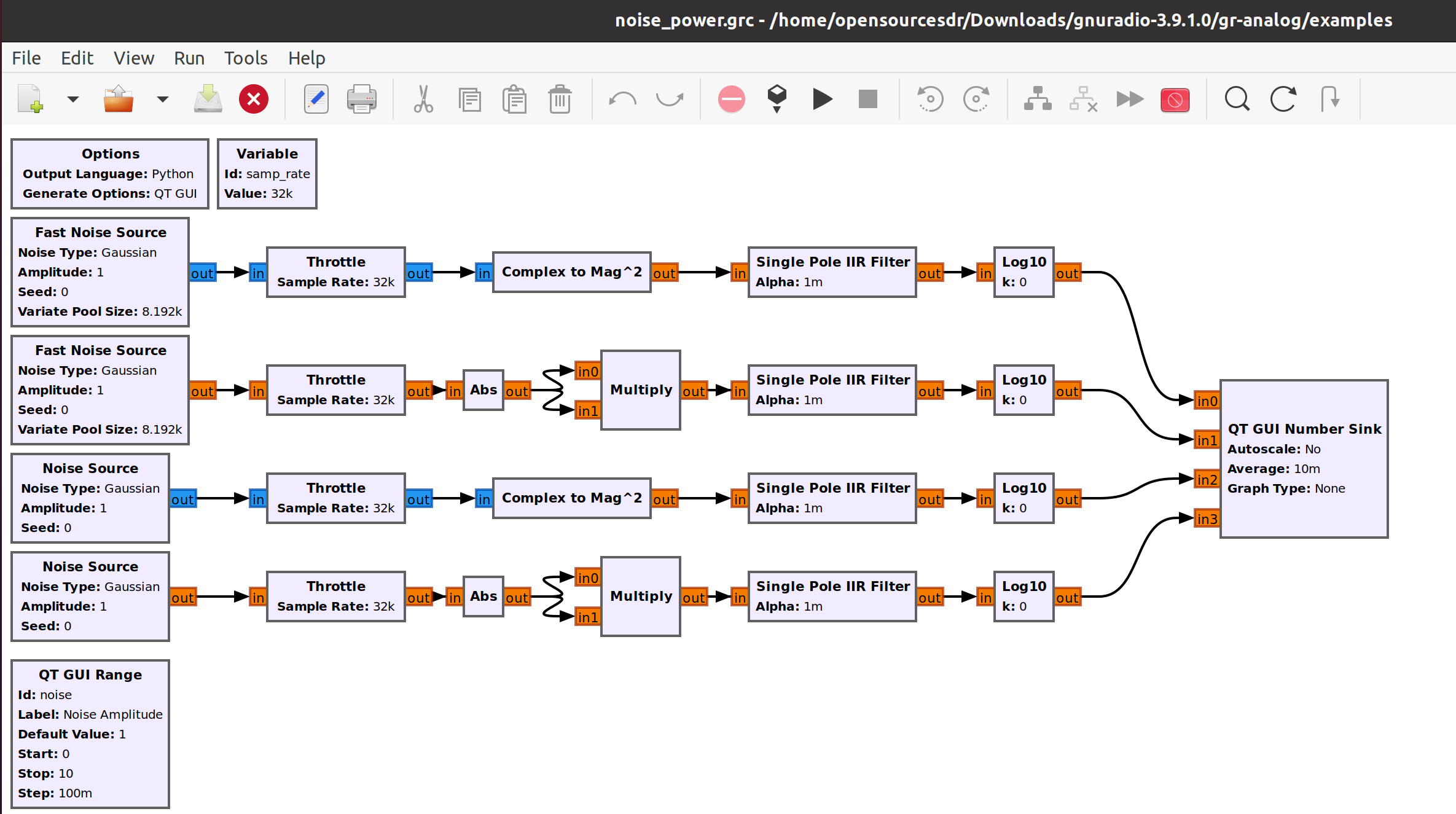1456x814 pixels.
Task: Click the red Close flow graph button
Action: point(254,99)
